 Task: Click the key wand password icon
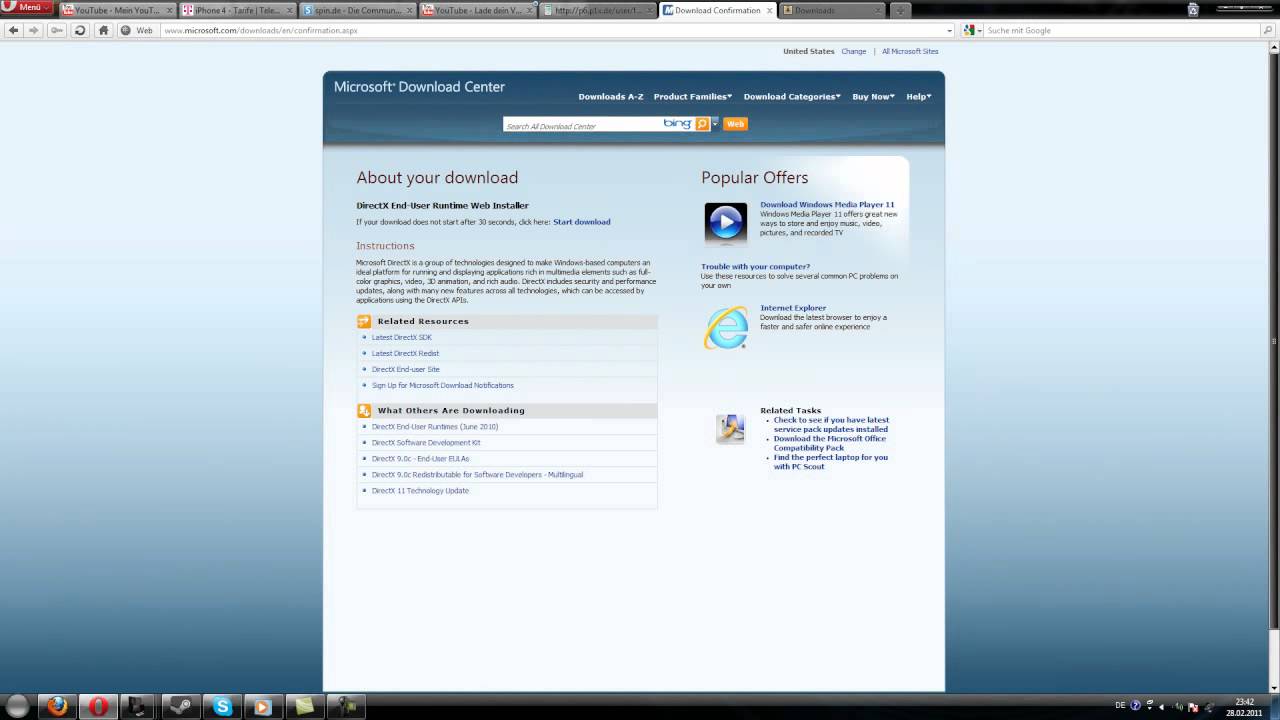coord(57,30)
